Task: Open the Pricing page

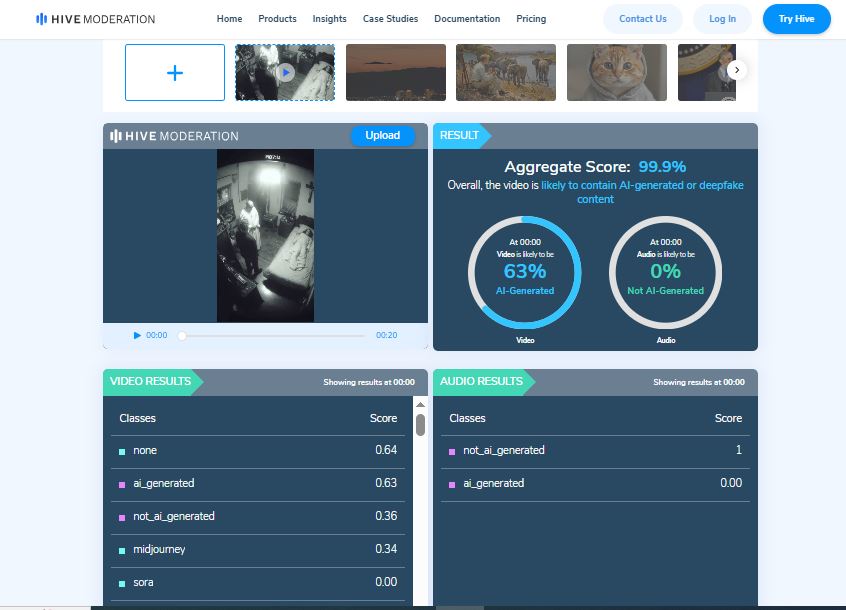Action: (x=531, y=19)
